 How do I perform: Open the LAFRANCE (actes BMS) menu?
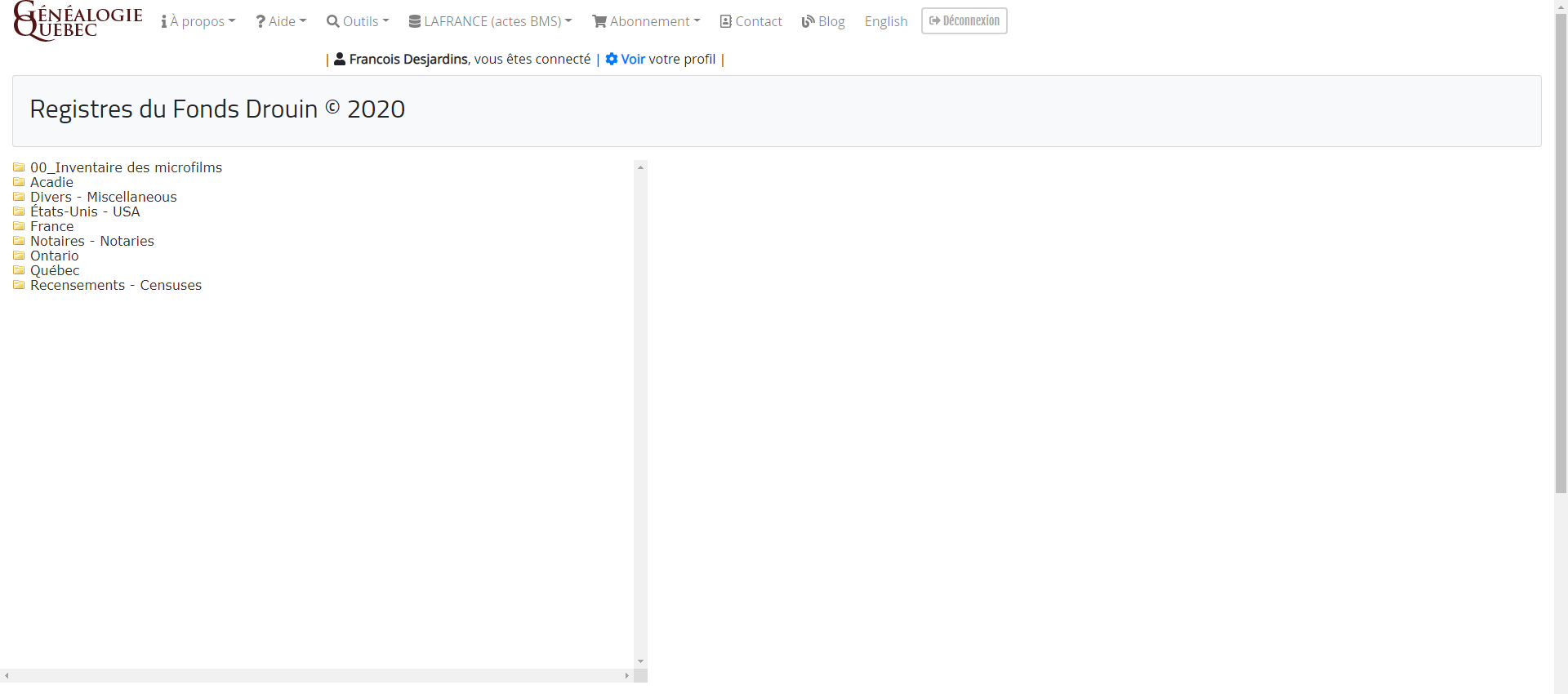(490, 21)
